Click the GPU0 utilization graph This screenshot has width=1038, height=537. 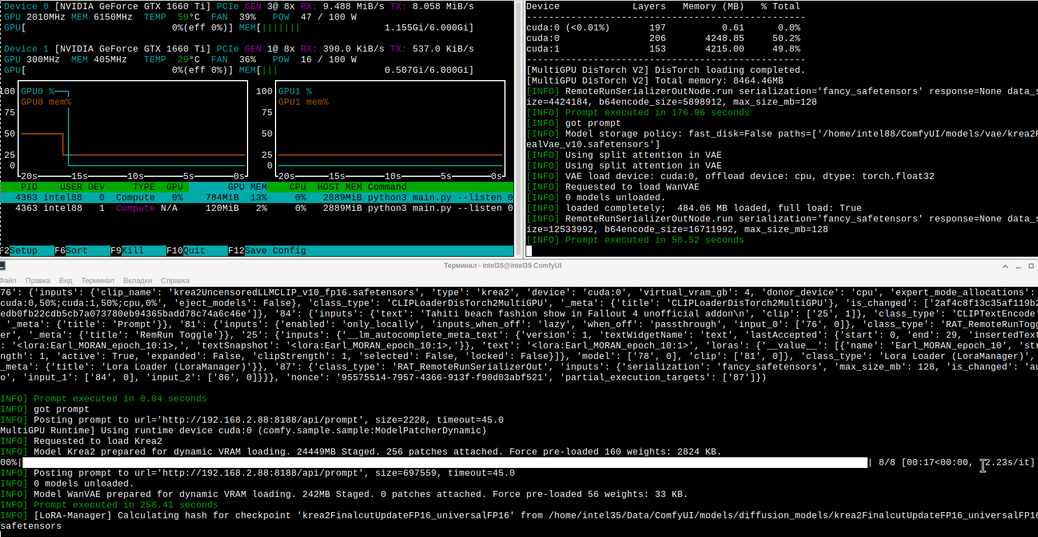coord(132,128)
